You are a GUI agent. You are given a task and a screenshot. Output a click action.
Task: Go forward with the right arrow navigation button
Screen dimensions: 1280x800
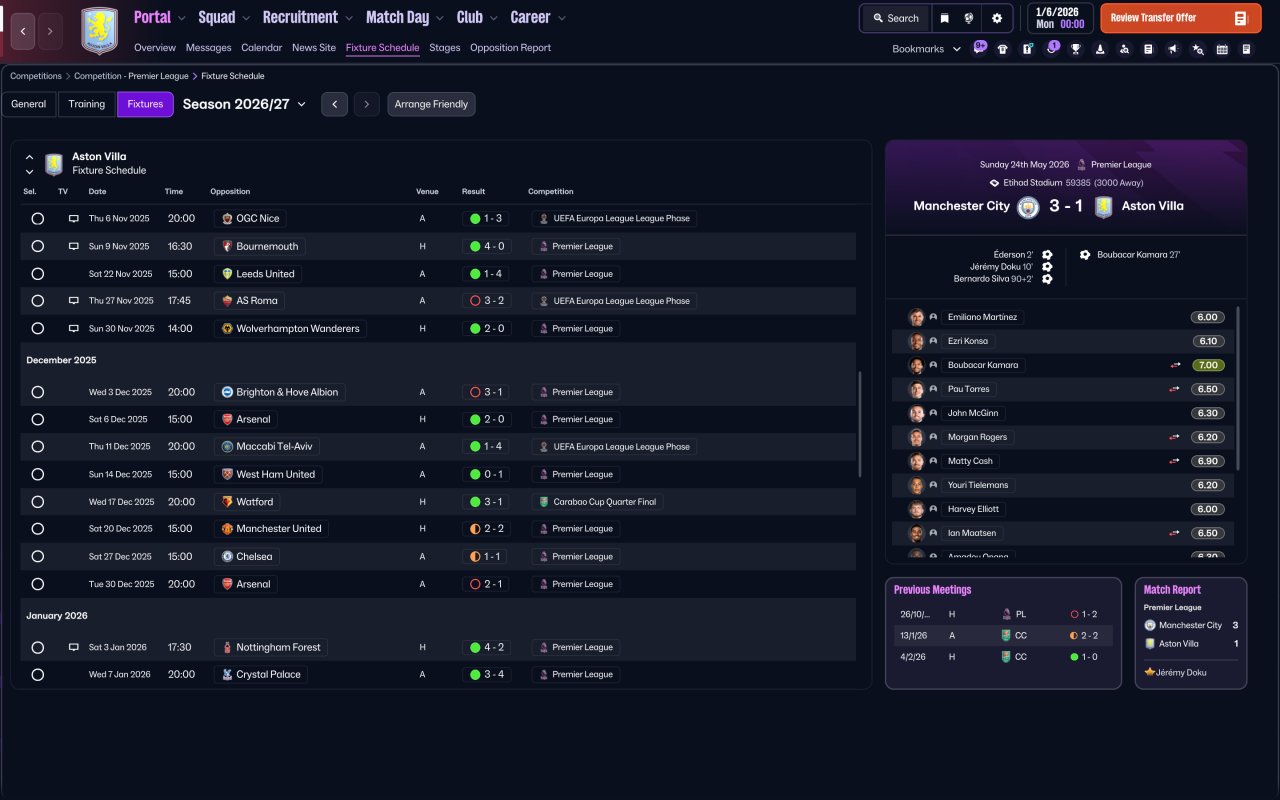(50, 31)
